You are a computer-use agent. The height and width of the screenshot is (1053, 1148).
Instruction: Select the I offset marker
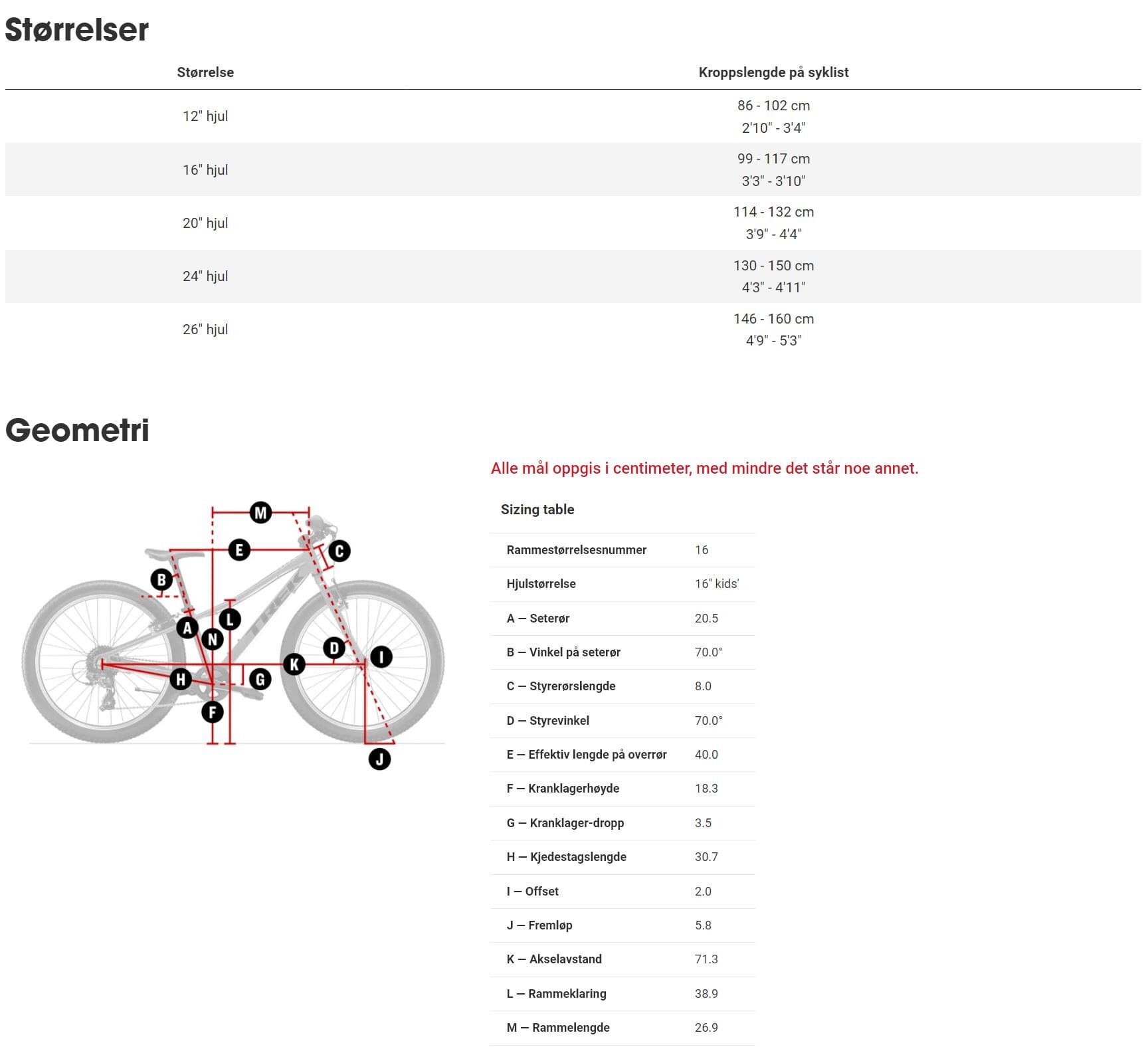pos(381,657)
